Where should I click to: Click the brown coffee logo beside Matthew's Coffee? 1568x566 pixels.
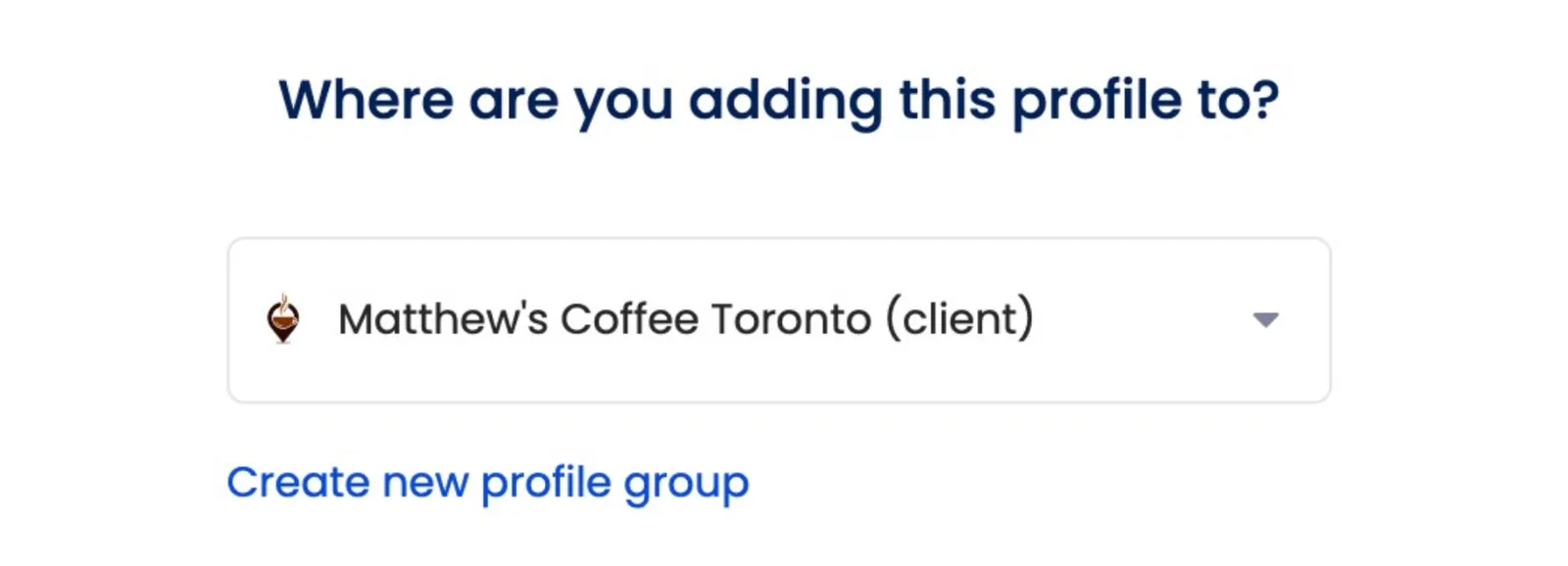(x=283, y=319)
